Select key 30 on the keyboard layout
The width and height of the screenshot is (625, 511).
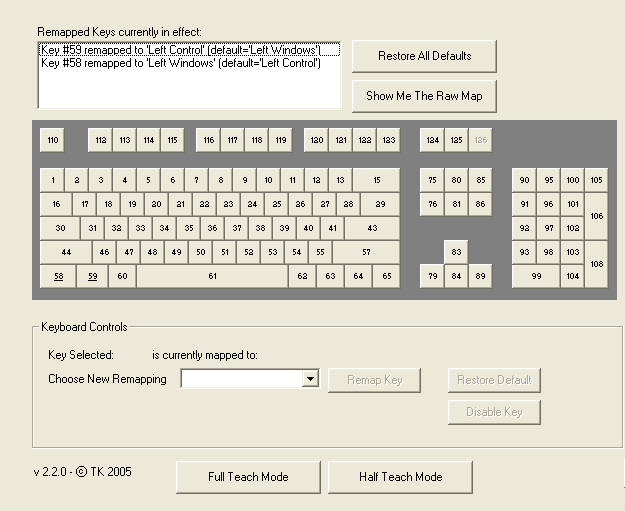click(x=60, y=228)
